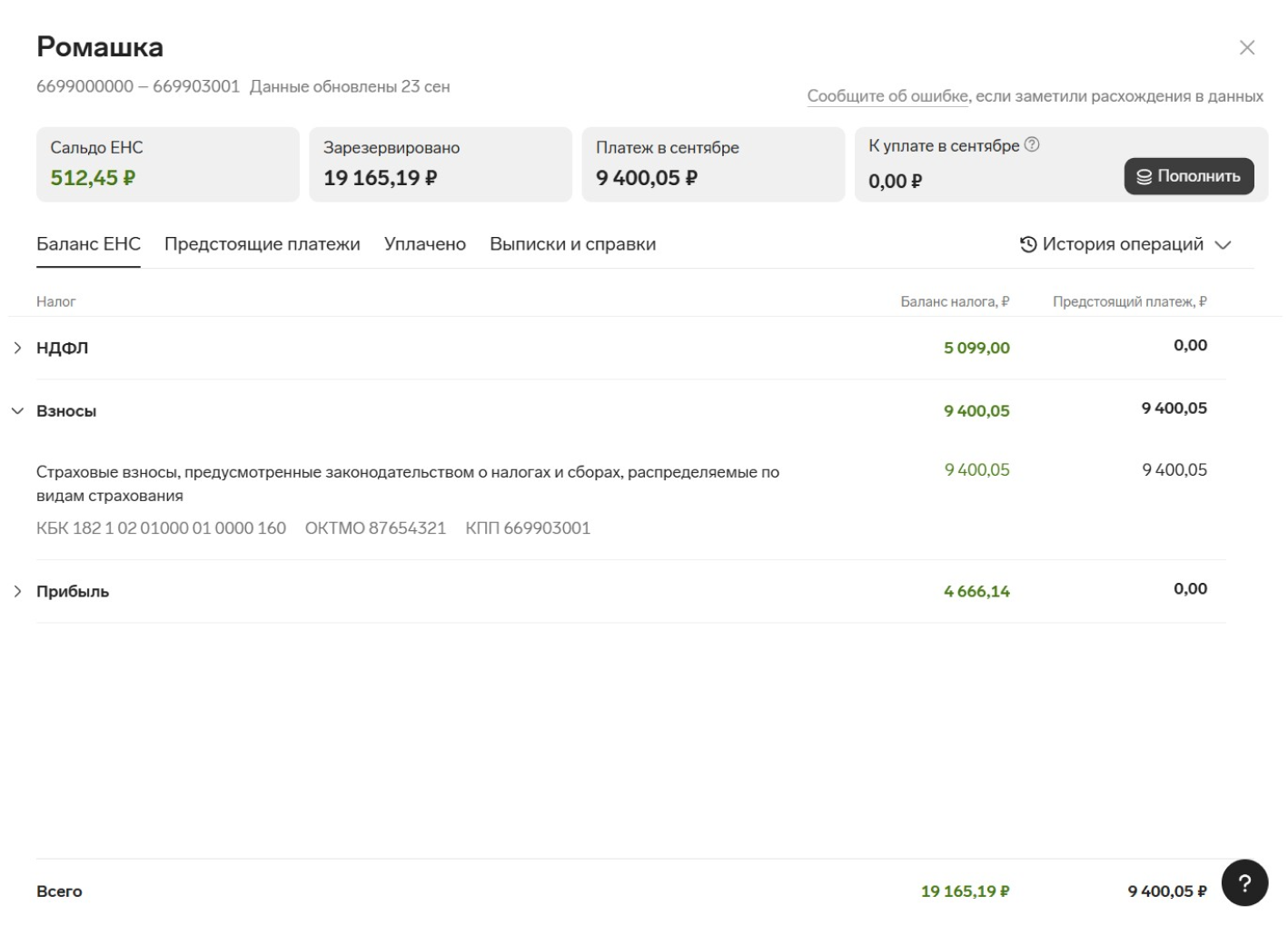Viewport: 1288px width, 926px height.
Task: Open the round help question mark button
Action: click(1244, 882)
